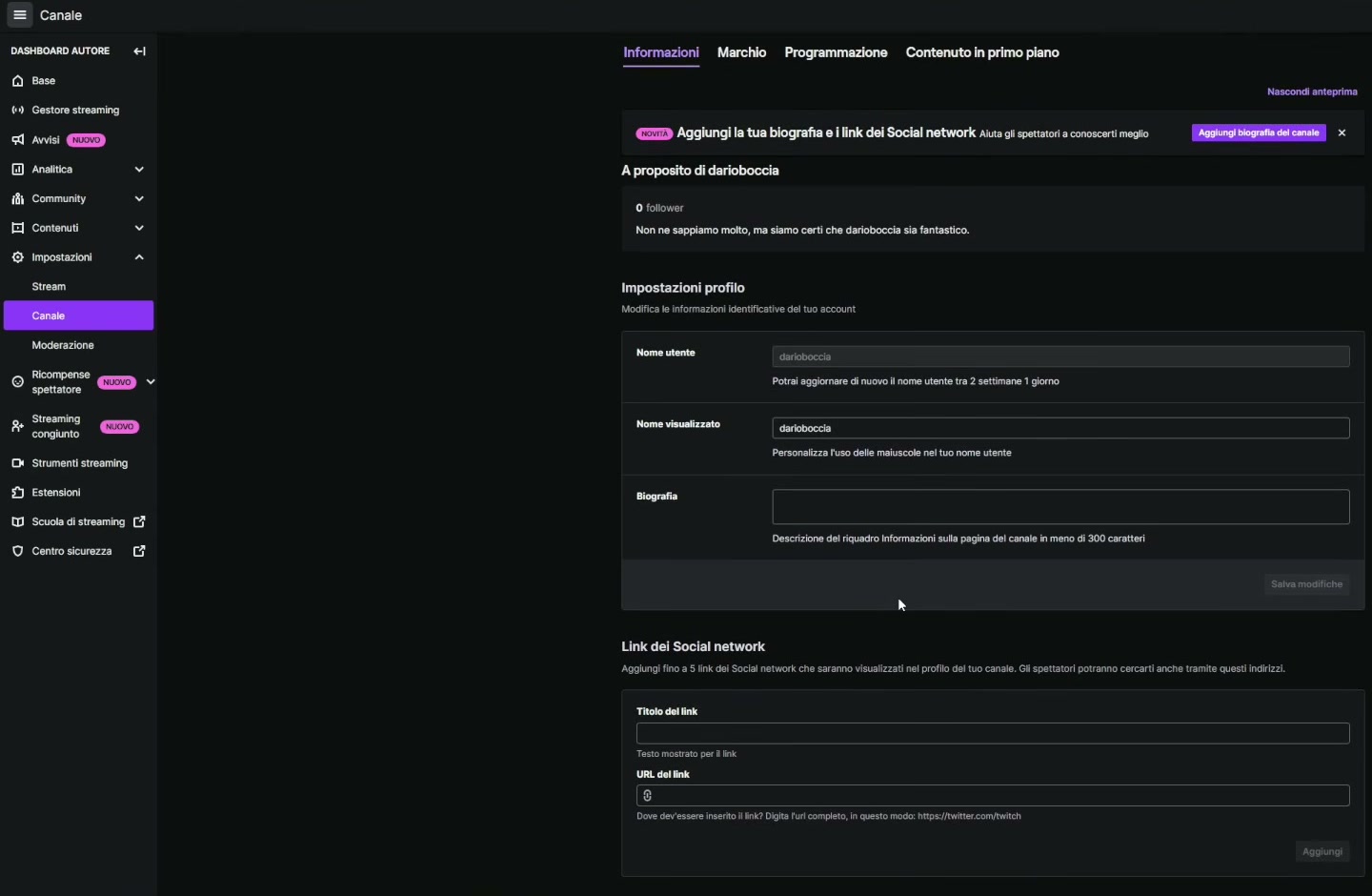Click the Nome utente field
Image resolution: width=1372 pixels, height=896 pixels.
[x=1060, y=356]
